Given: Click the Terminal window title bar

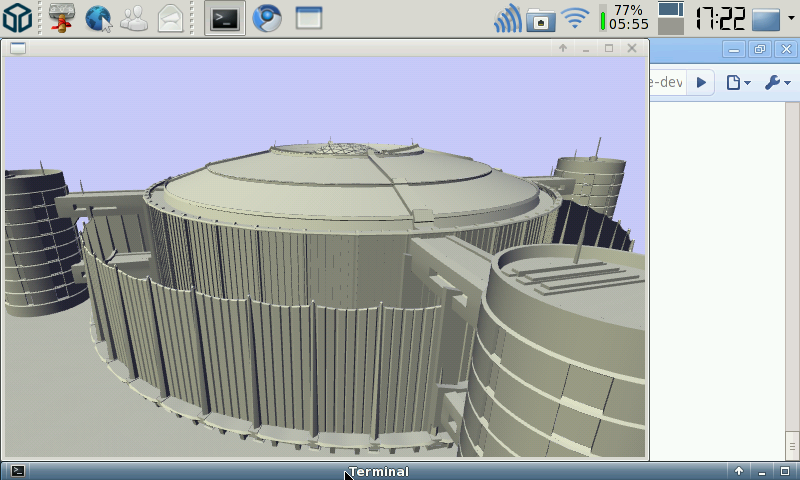Looking at the screenshot, I should coord(379,471).
